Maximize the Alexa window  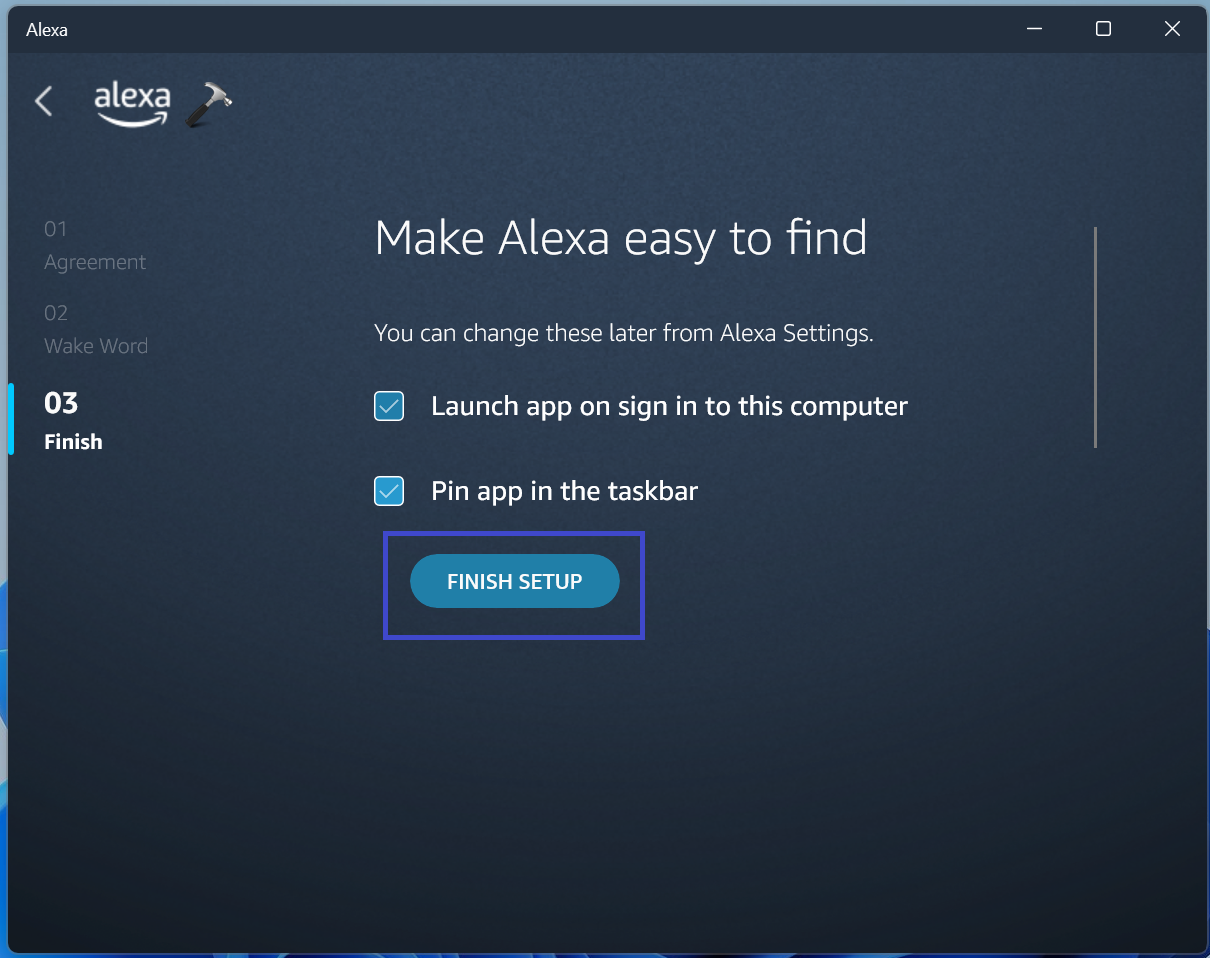click(x=1103, y=29)
